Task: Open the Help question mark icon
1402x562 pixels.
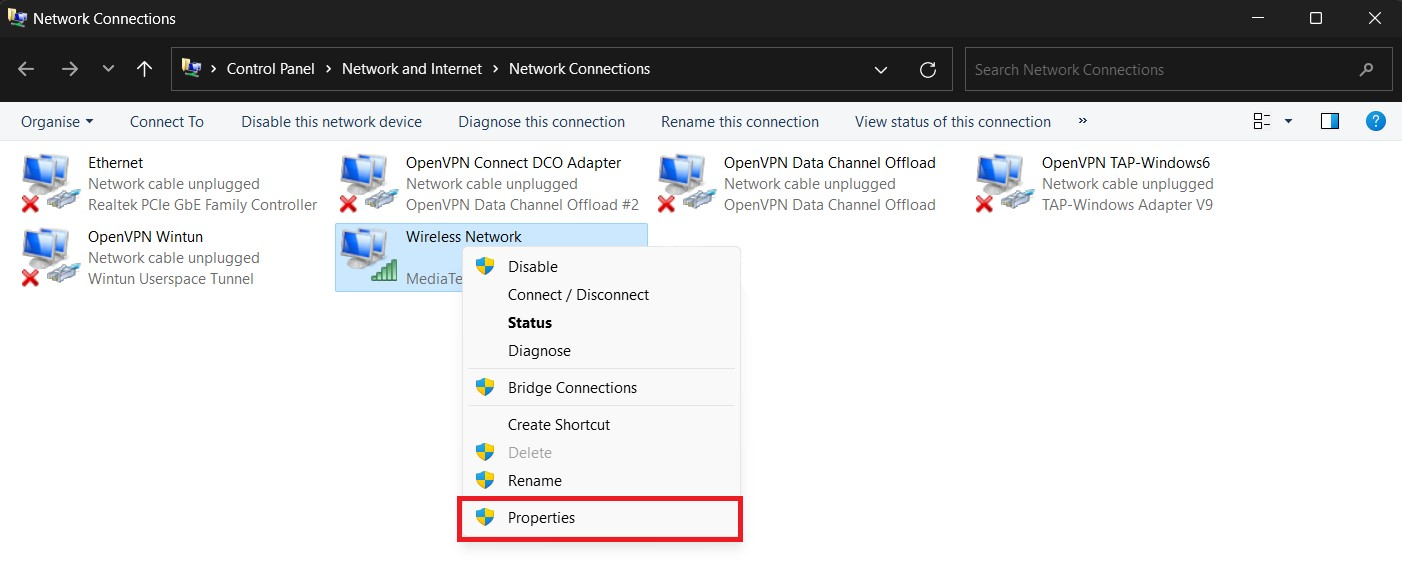Action: [x=1376, y=121]
